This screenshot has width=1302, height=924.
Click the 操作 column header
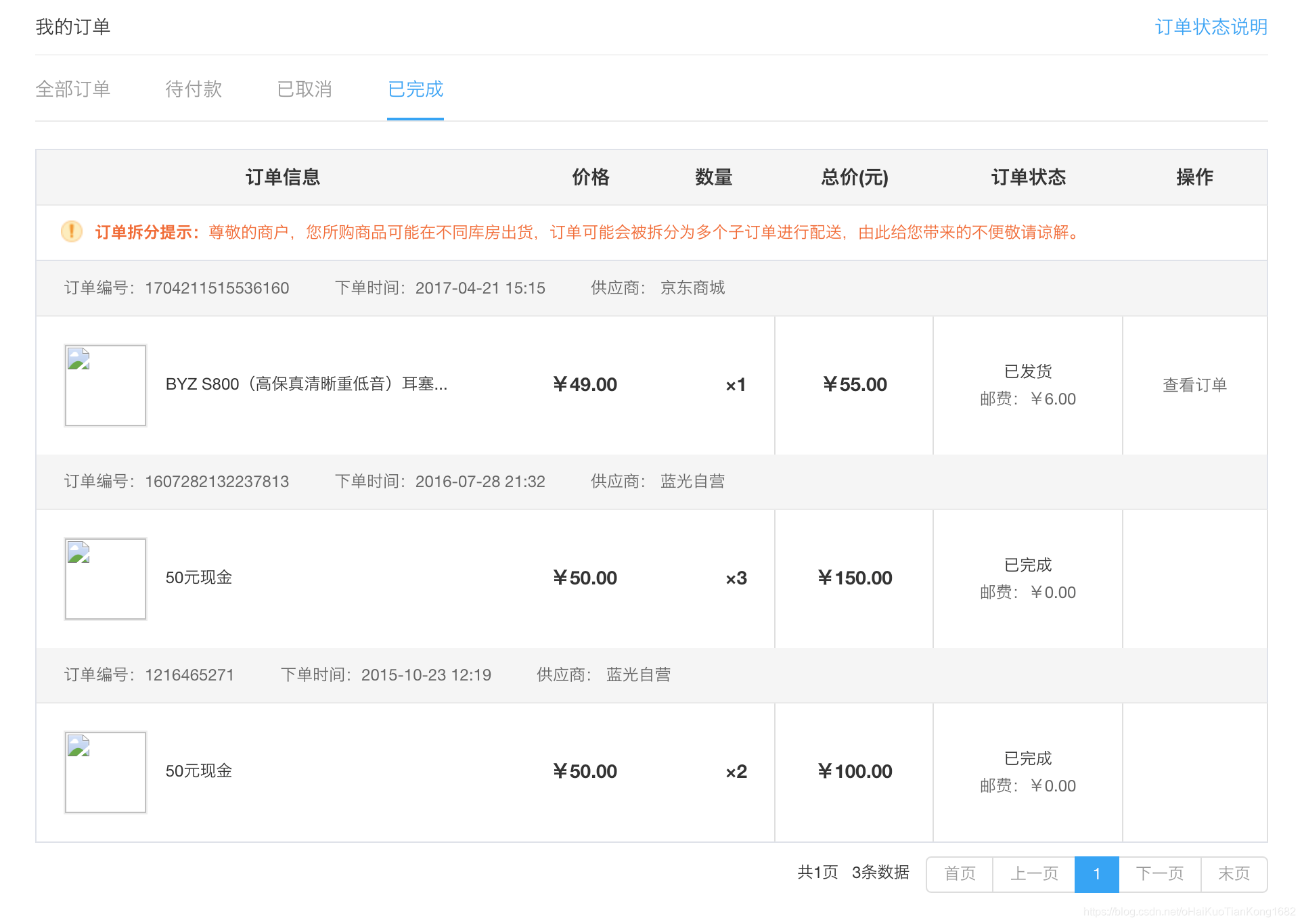coord(1194,177)
